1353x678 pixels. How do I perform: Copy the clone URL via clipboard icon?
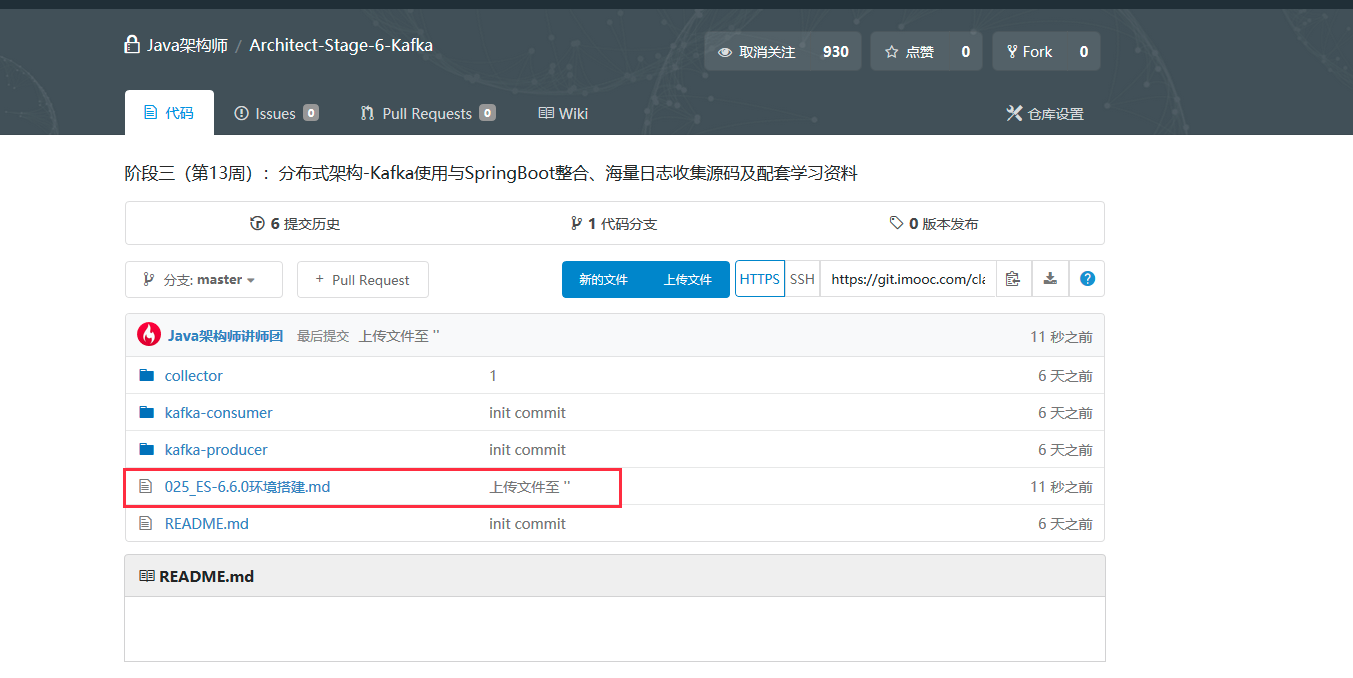(x=1013, y=279)
